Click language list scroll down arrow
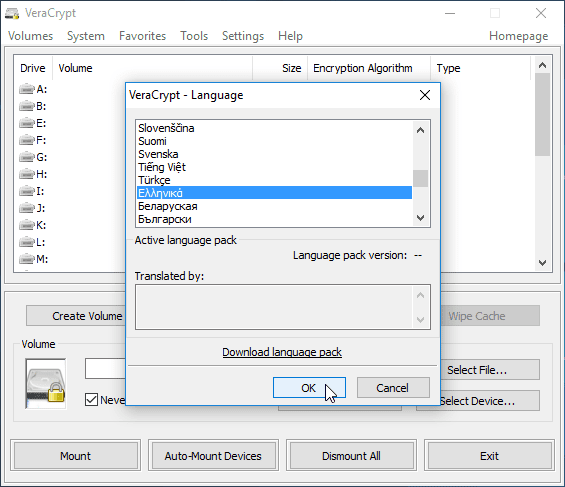 click(420, 218)
